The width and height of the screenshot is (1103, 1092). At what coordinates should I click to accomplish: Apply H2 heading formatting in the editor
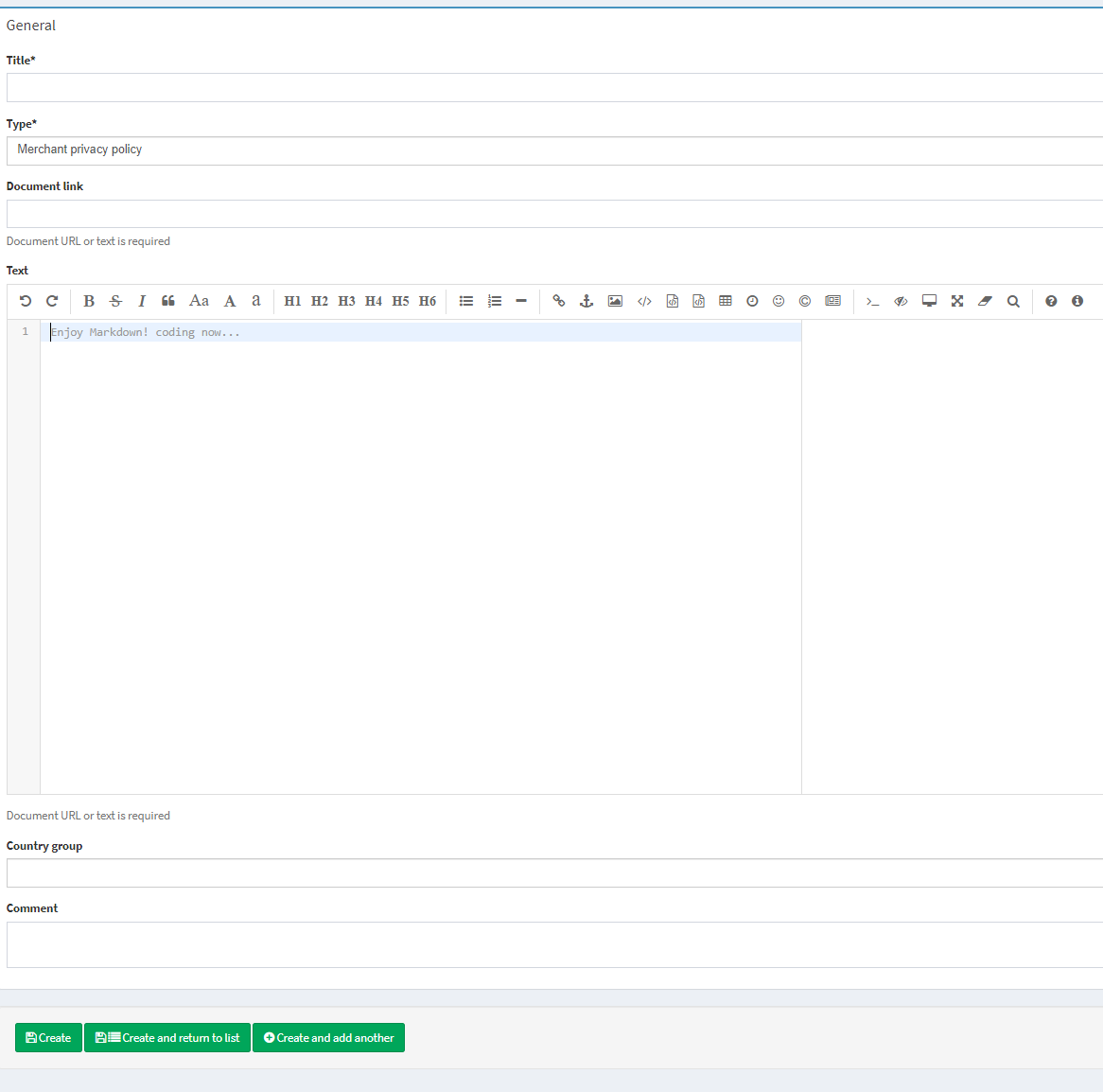[319, 301]
